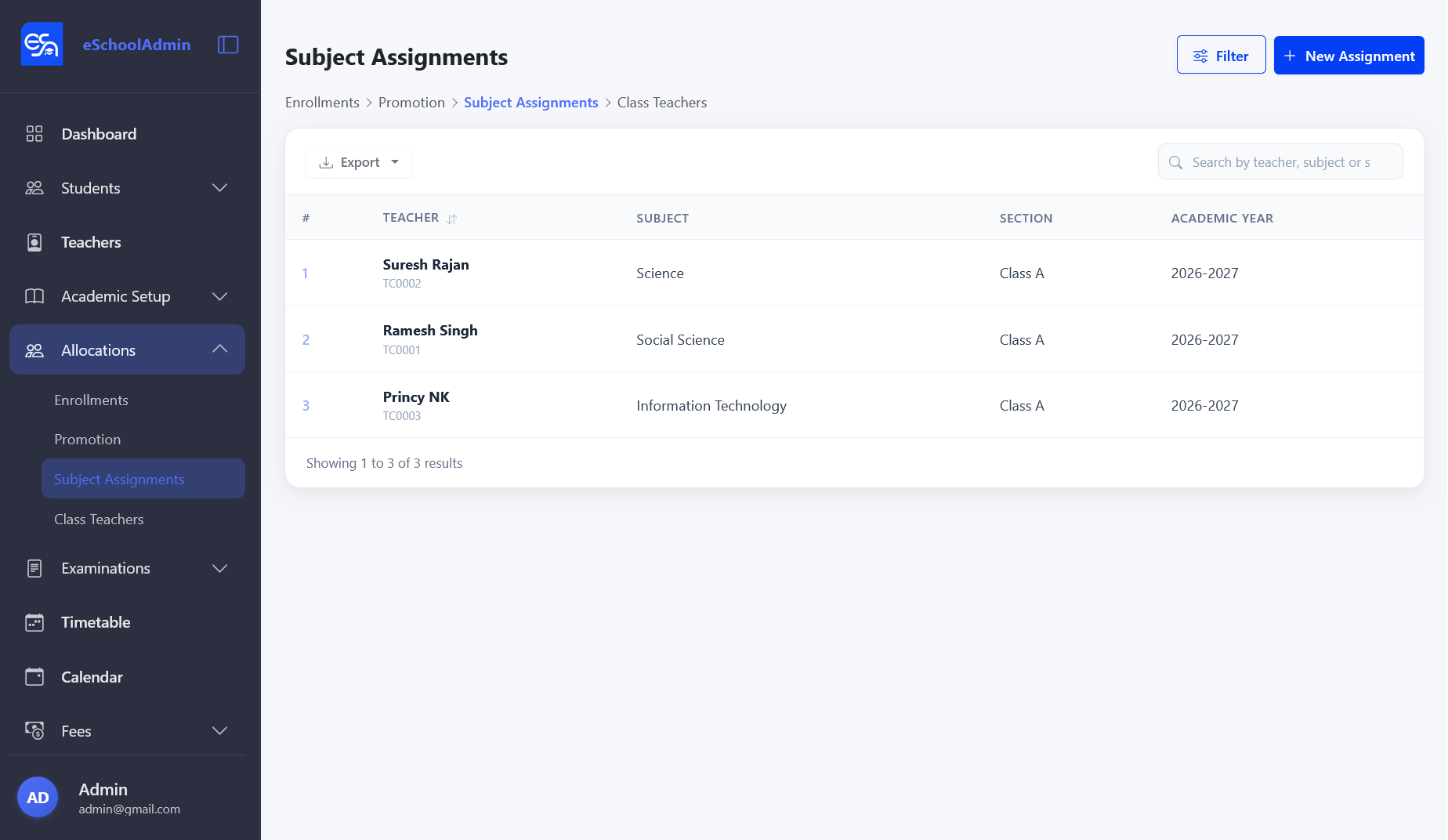Select teacher Suresh Rajan
Viewport: 1448px width, 840px height.
coord(425,265)
